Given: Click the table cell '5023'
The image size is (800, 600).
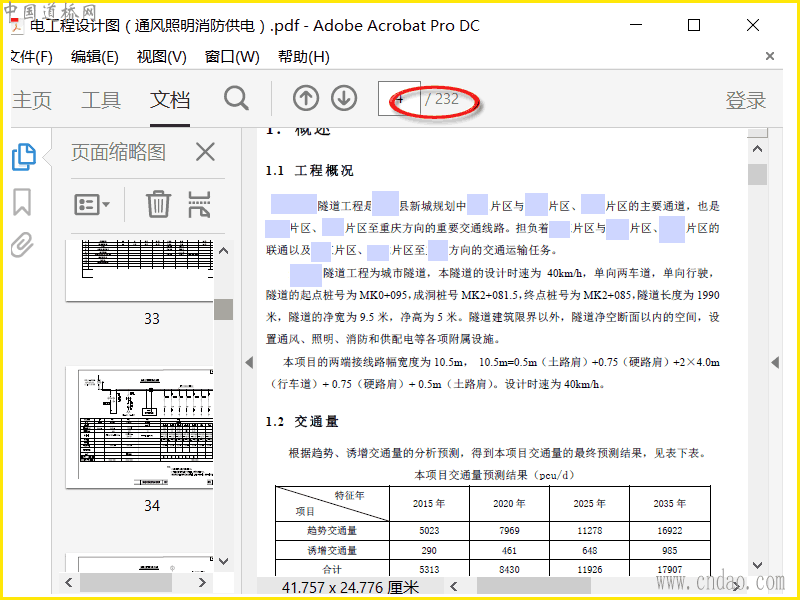Looking at the screenshot, I should pos(429,531).
